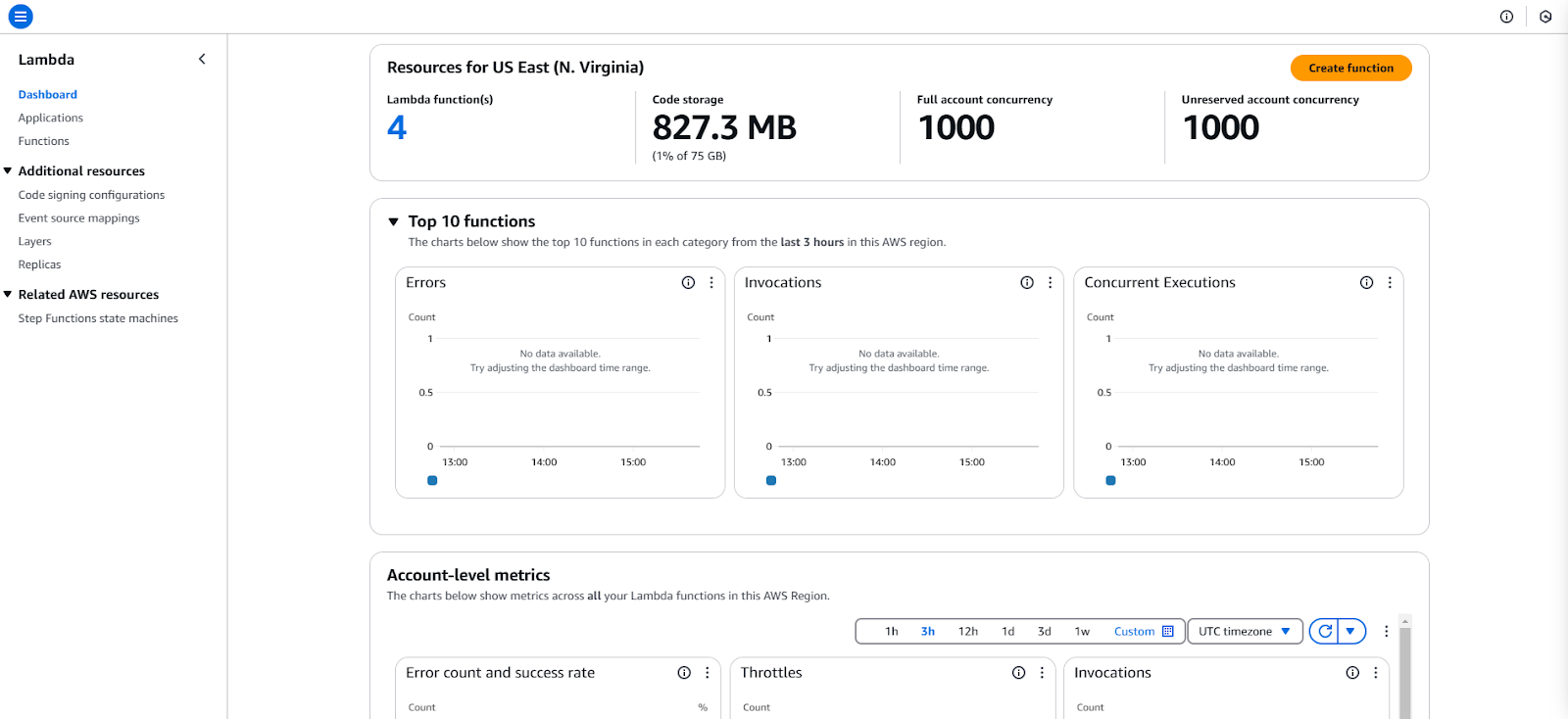Select the 1h time range

pos(892,632)
